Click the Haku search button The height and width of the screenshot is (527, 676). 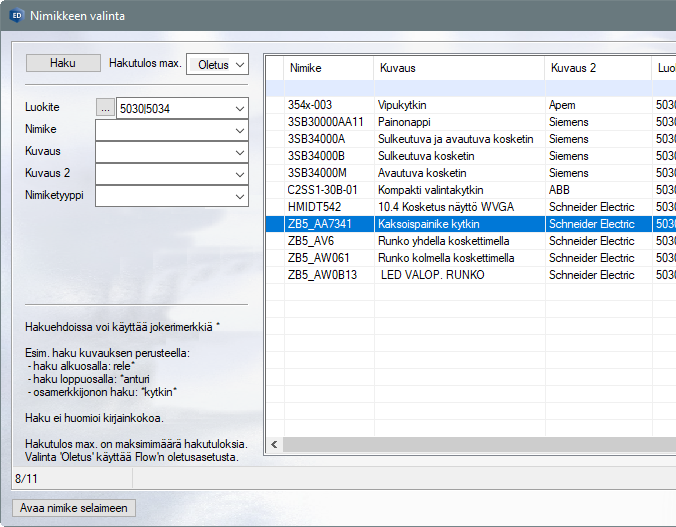tap(62, 63)
